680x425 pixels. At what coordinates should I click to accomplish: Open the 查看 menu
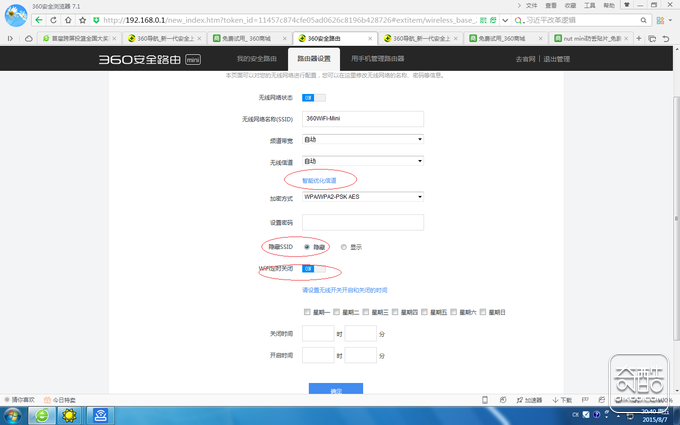tap(551, 5)
